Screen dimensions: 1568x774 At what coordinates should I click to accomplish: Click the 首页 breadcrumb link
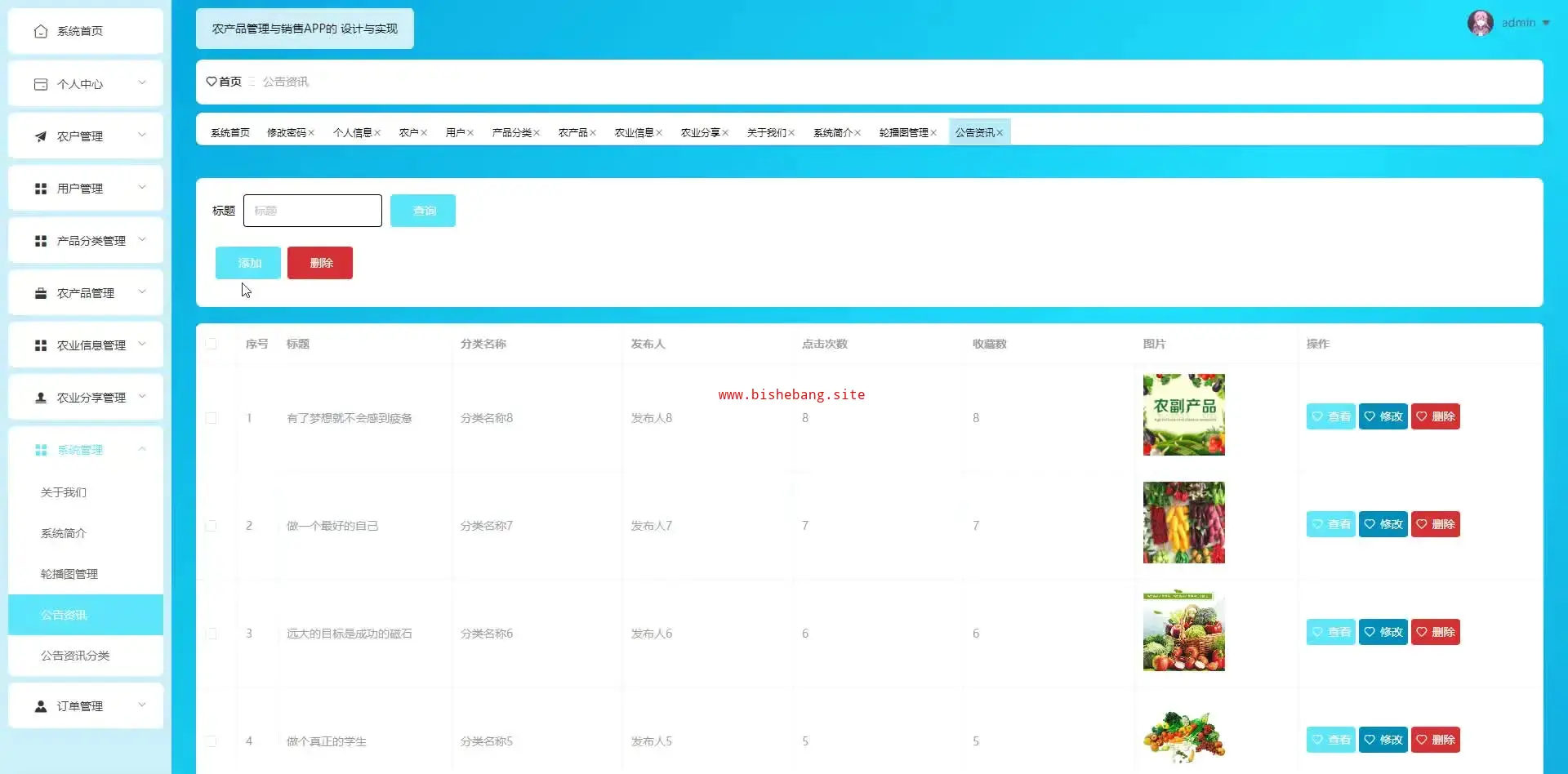coord(230,82)
